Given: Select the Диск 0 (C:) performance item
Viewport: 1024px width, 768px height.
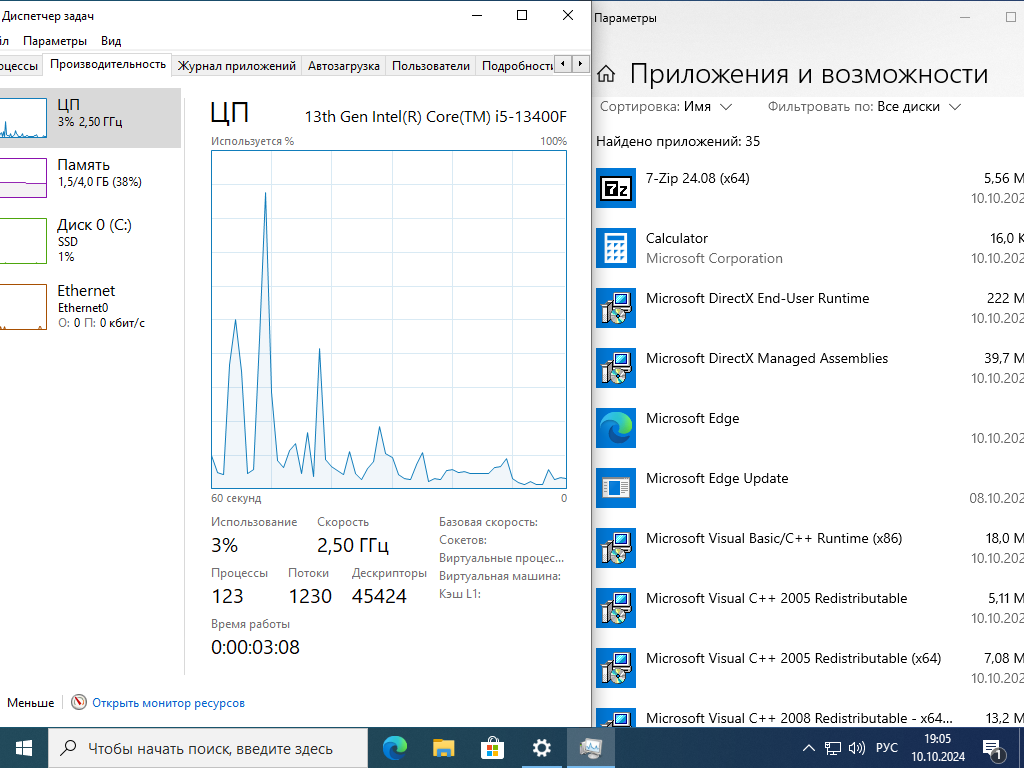Looking at the screenshot, I should [90, 241].
